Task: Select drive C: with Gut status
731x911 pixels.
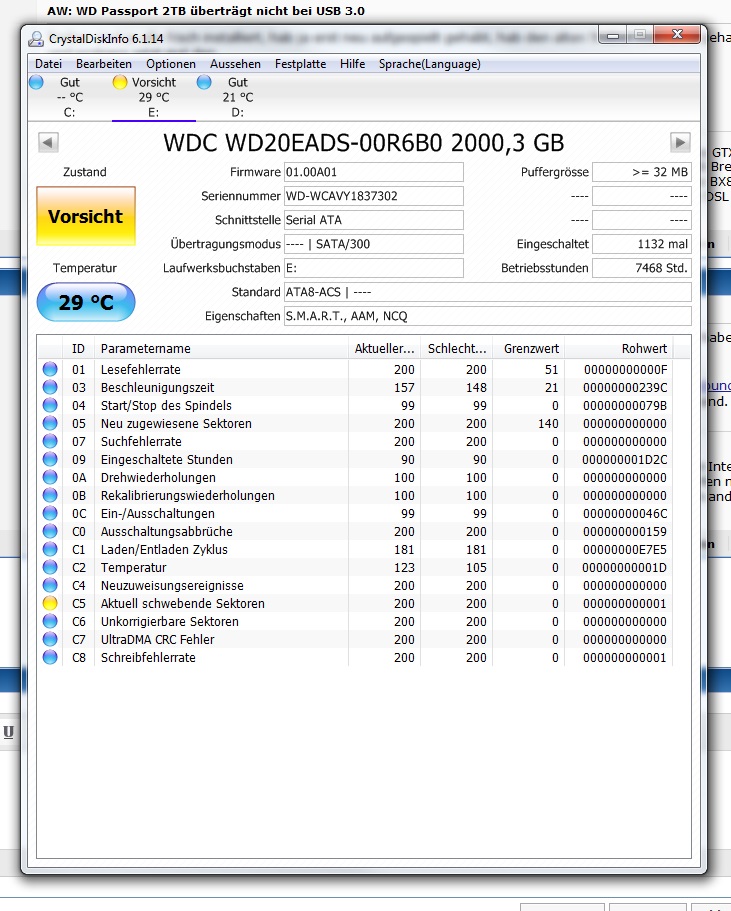Action: (x=70, y=97)
